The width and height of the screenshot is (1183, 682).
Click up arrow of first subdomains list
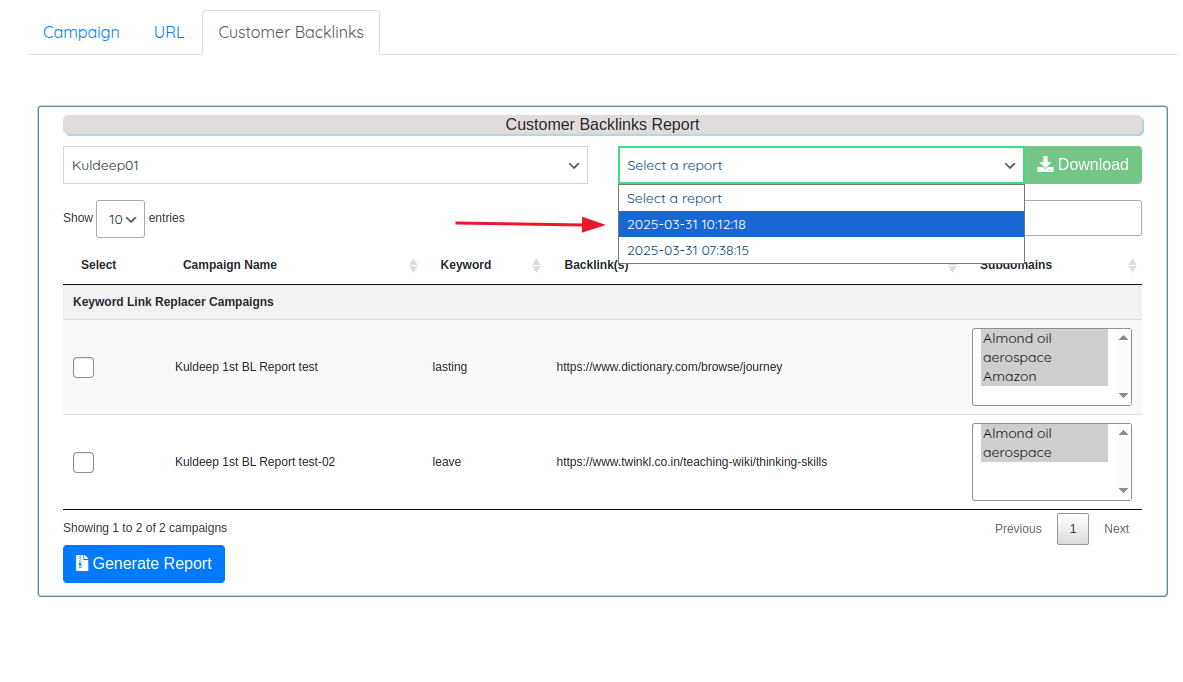click(x=1123, y=338)
